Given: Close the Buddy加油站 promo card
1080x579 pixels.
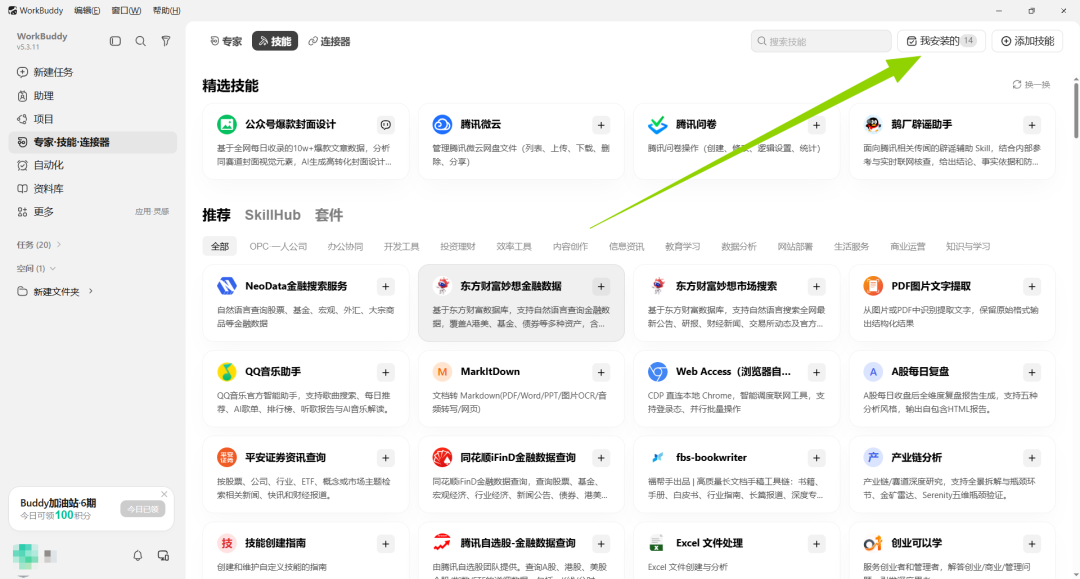Looking at the screenshot, I should (x=164, y=494).
